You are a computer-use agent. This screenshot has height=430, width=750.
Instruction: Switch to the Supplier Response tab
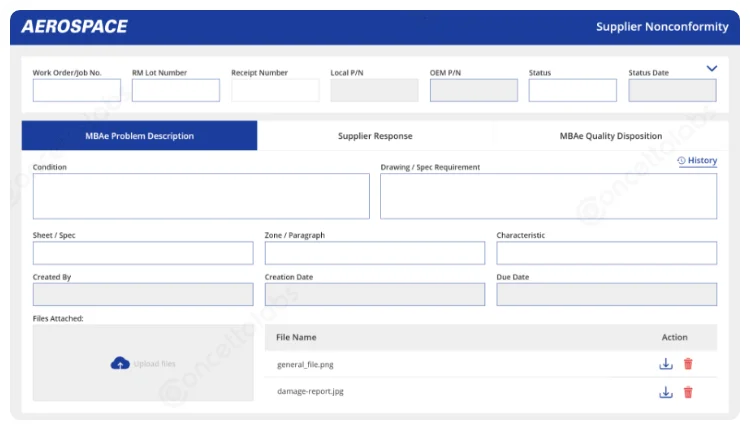(x=375, y=136)
